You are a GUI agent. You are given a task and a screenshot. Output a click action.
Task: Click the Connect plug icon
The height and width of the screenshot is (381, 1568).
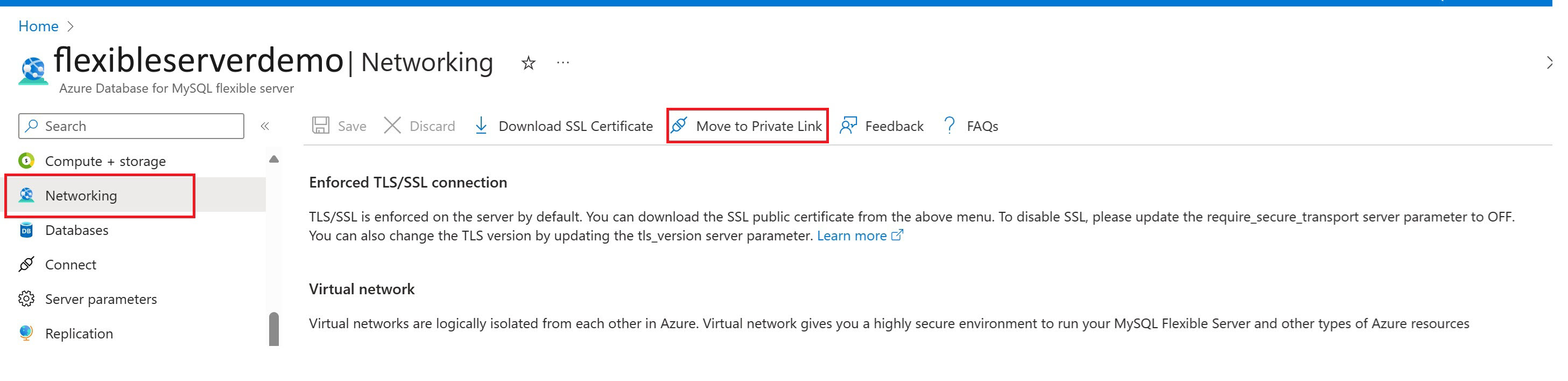click(x=26, y=264)
